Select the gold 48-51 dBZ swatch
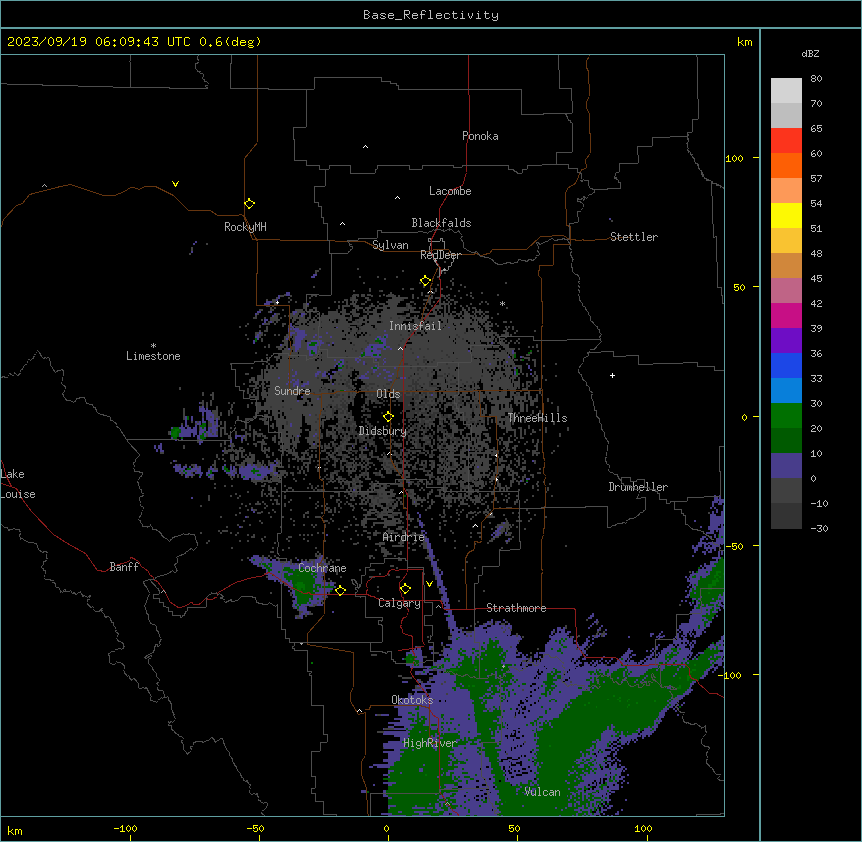This screenshot has height=842, width=862. coord(786,241)
